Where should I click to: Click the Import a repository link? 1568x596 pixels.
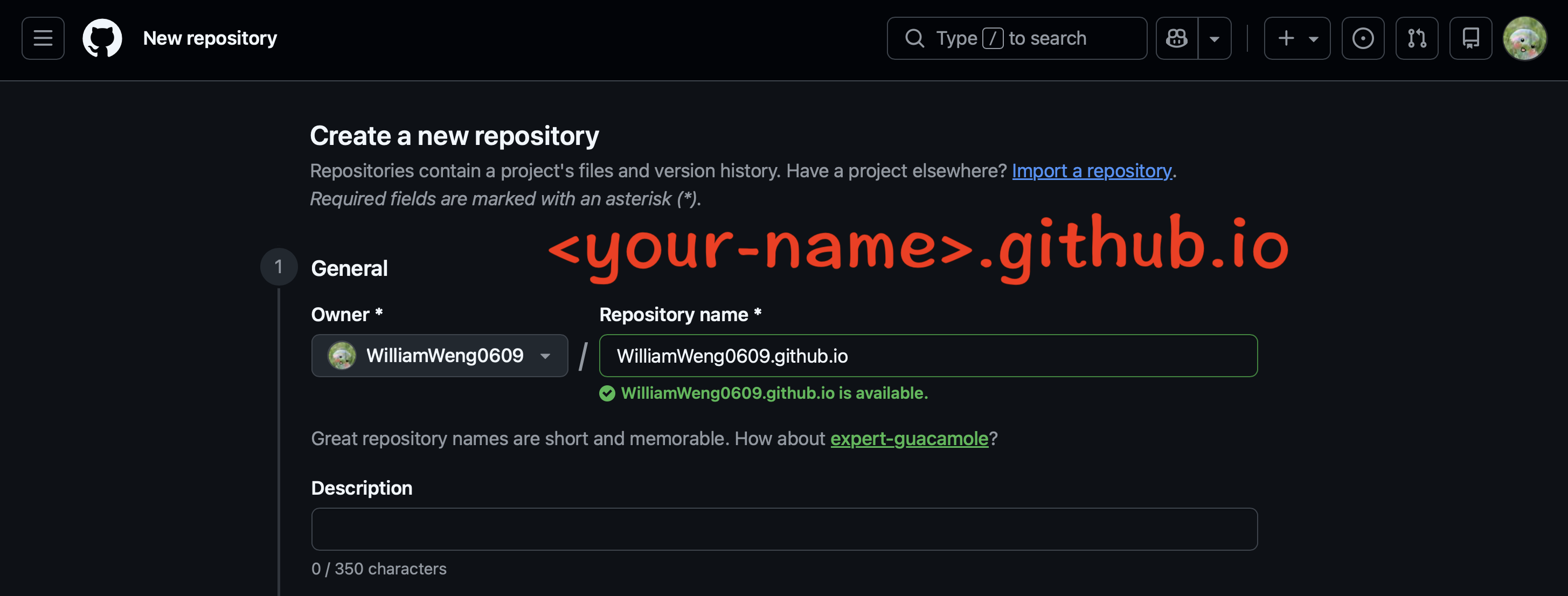(x=1091, y=171)
